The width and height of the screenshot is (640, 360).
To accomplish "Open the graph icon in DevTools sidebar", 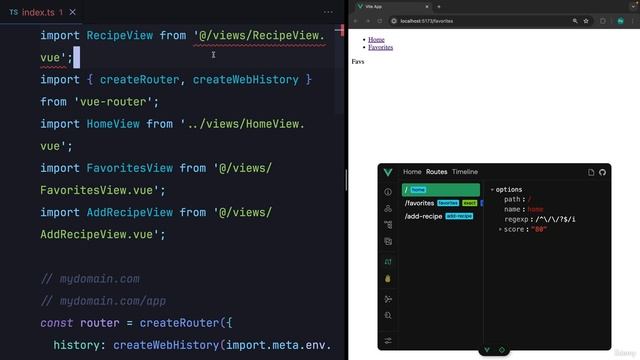I will click(x=388, y=299).
